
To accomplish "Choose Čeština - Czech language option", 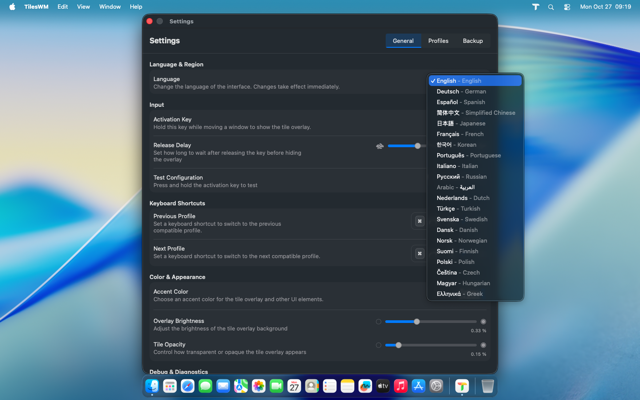I will point(475,272).
